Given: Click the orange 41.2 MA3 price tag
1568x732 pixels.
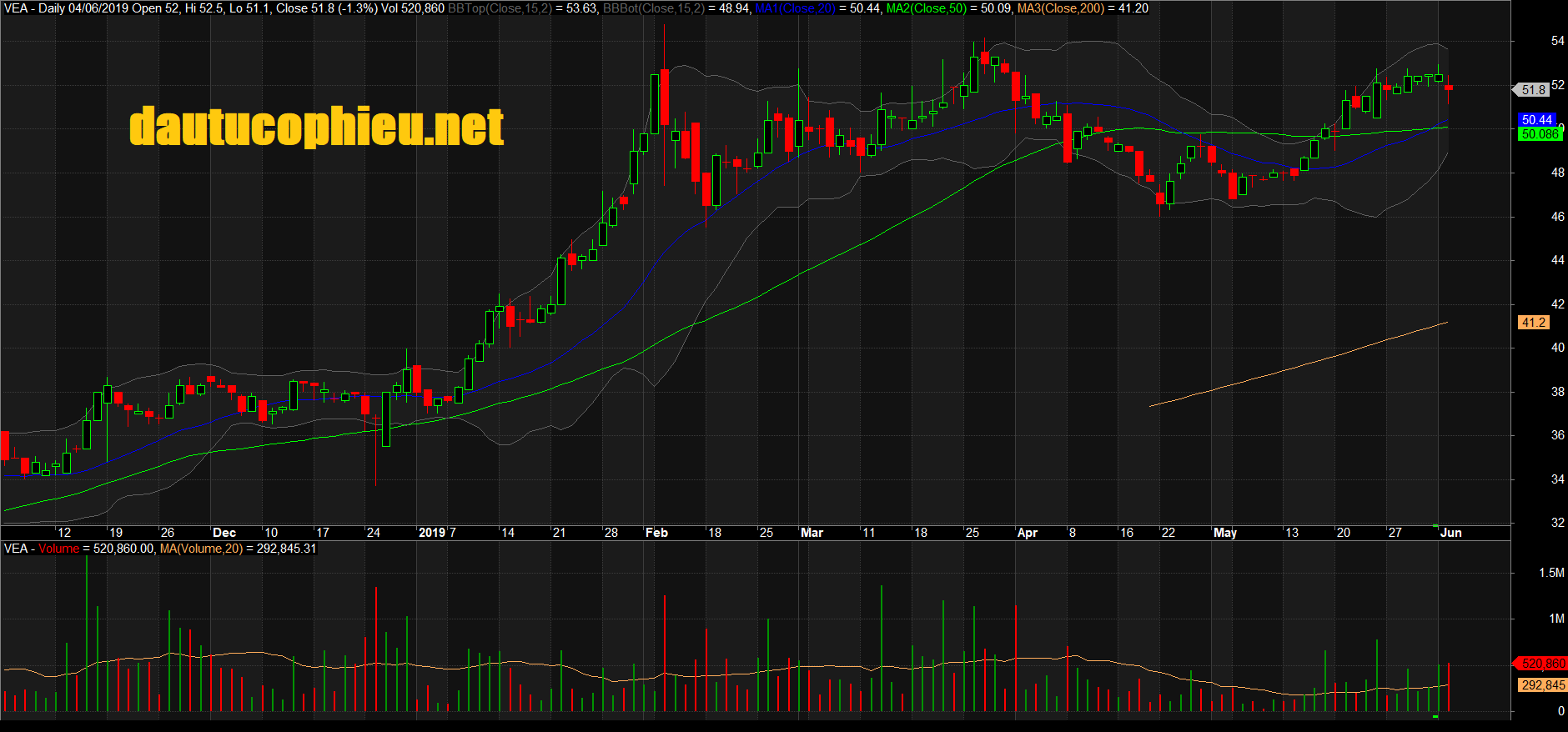Looking at the screenshot, I should (1533, 323).
